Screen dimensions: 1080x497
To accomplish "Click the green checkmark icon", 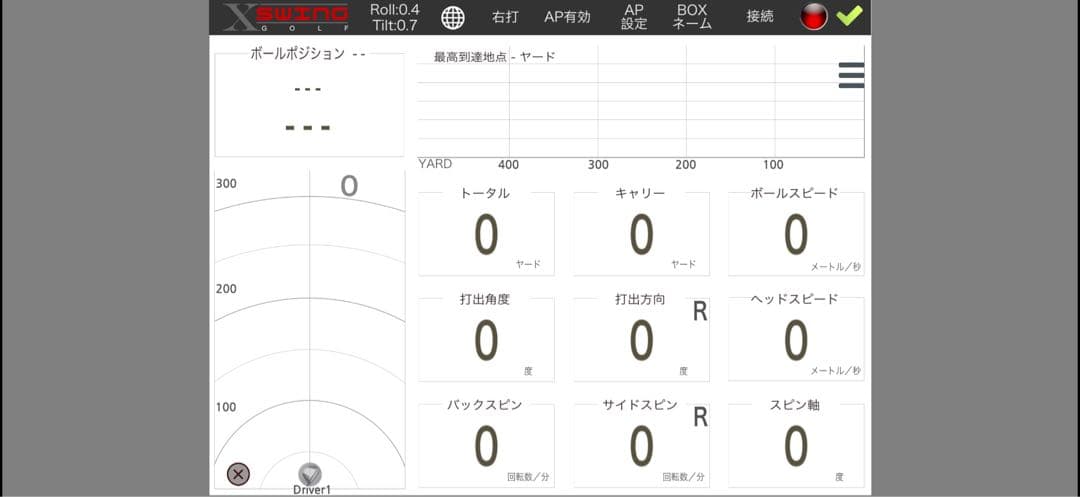I will [x=849, y=16].
